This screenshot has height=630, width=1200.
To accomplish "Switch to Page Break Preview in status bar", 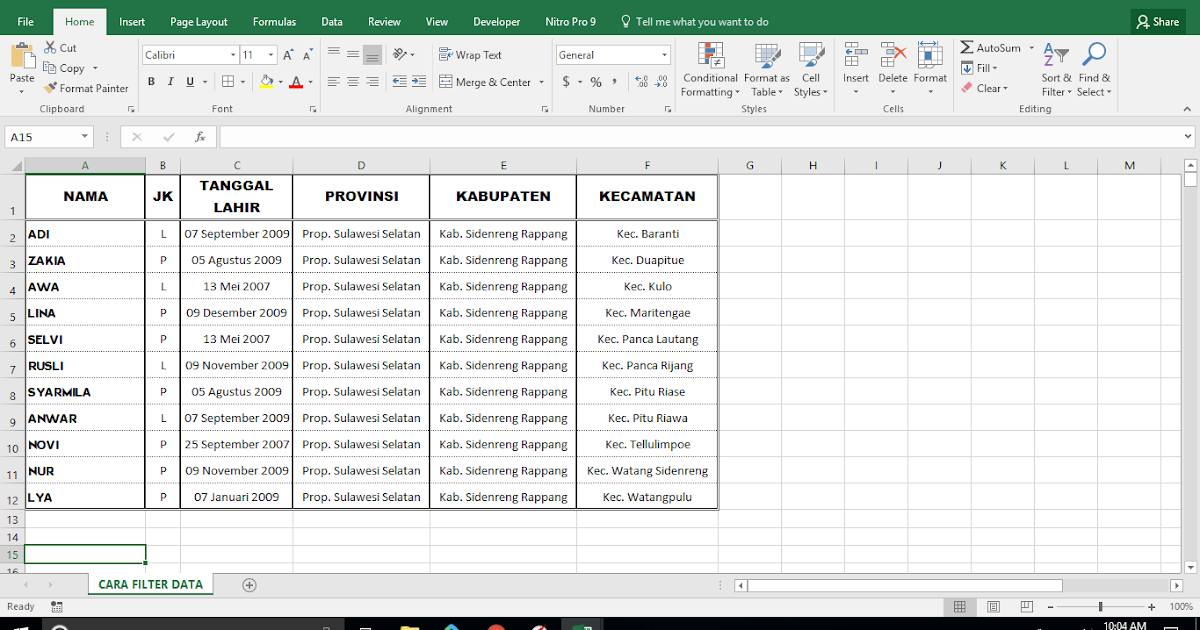I will point(1026,606).
